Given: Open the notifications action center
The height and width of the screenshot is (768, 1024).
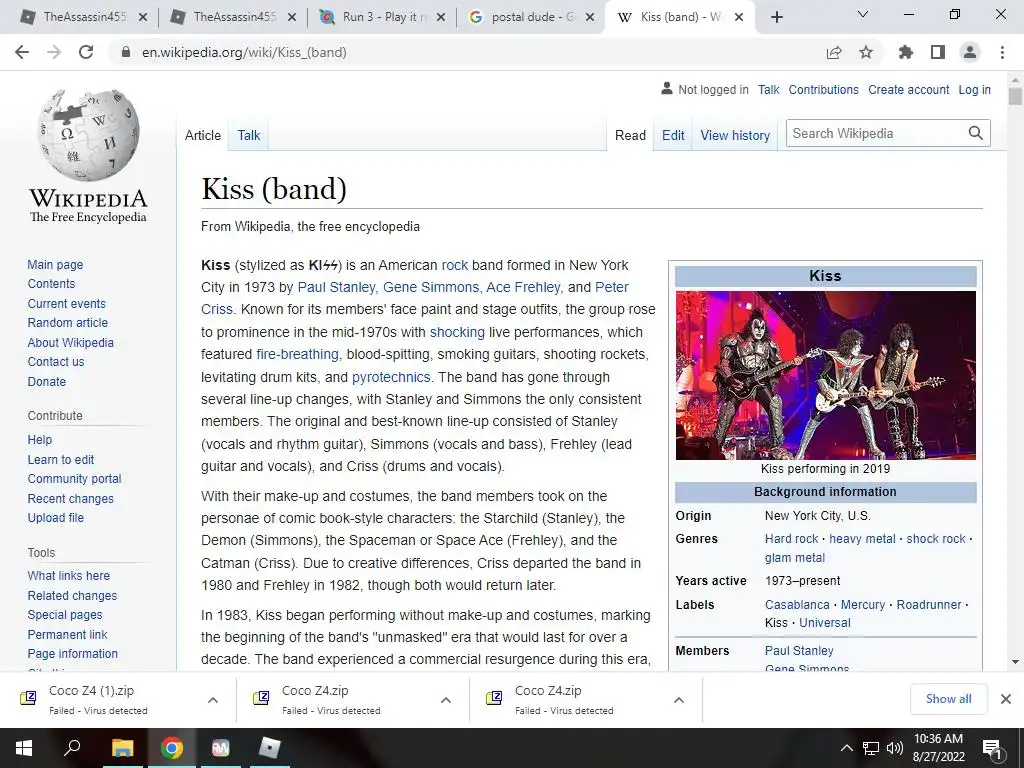Looking at the screenshot, I should coord(992,748).
